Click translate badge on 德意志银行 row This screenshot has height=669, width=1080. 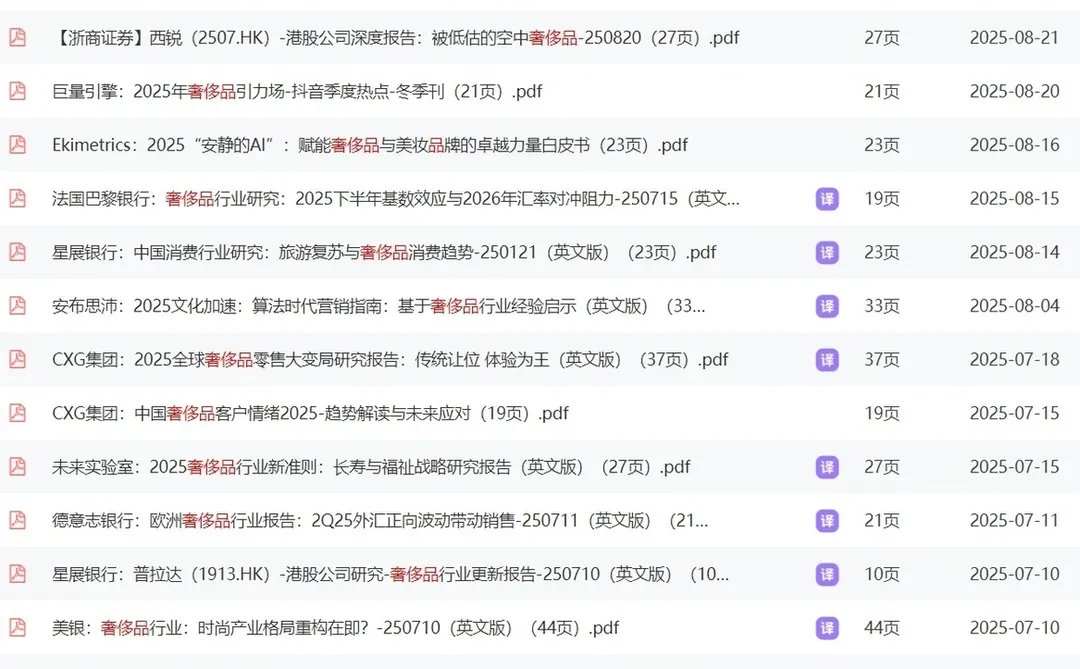pos(827,521)
